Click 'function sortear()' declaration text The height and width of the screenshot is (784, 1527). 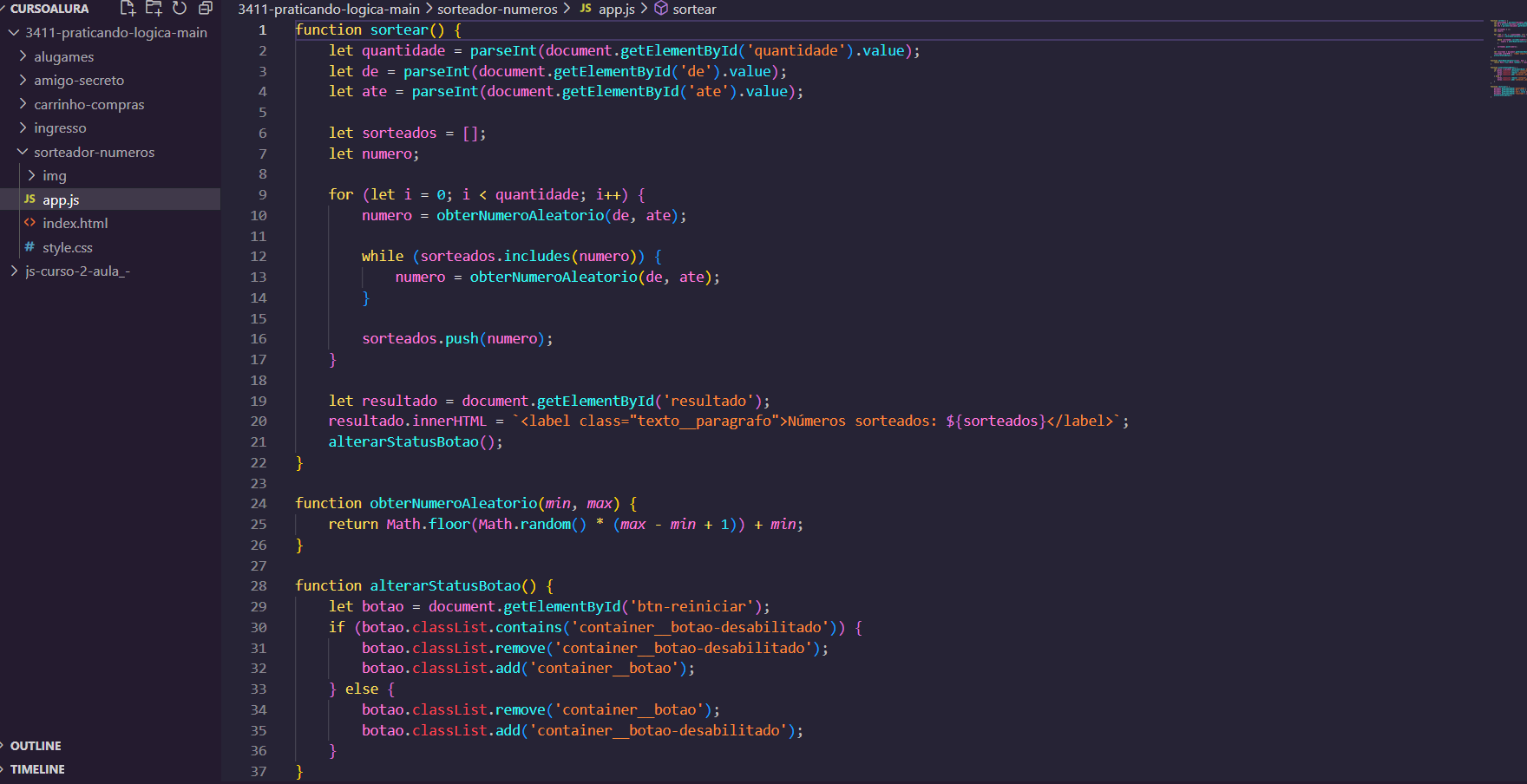(370, 29)
